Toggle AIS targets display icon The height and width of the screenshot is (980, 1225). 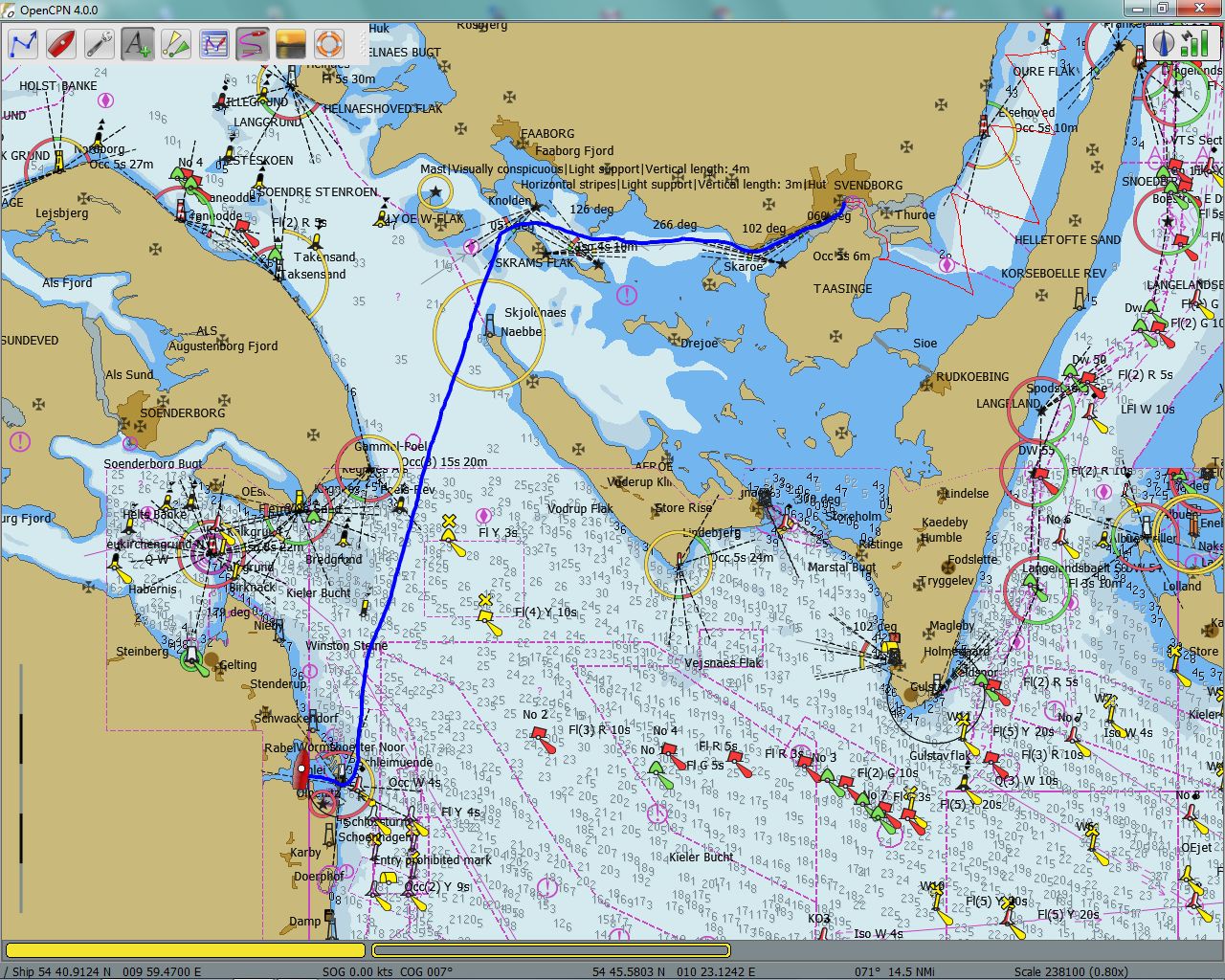click(176, 44)
